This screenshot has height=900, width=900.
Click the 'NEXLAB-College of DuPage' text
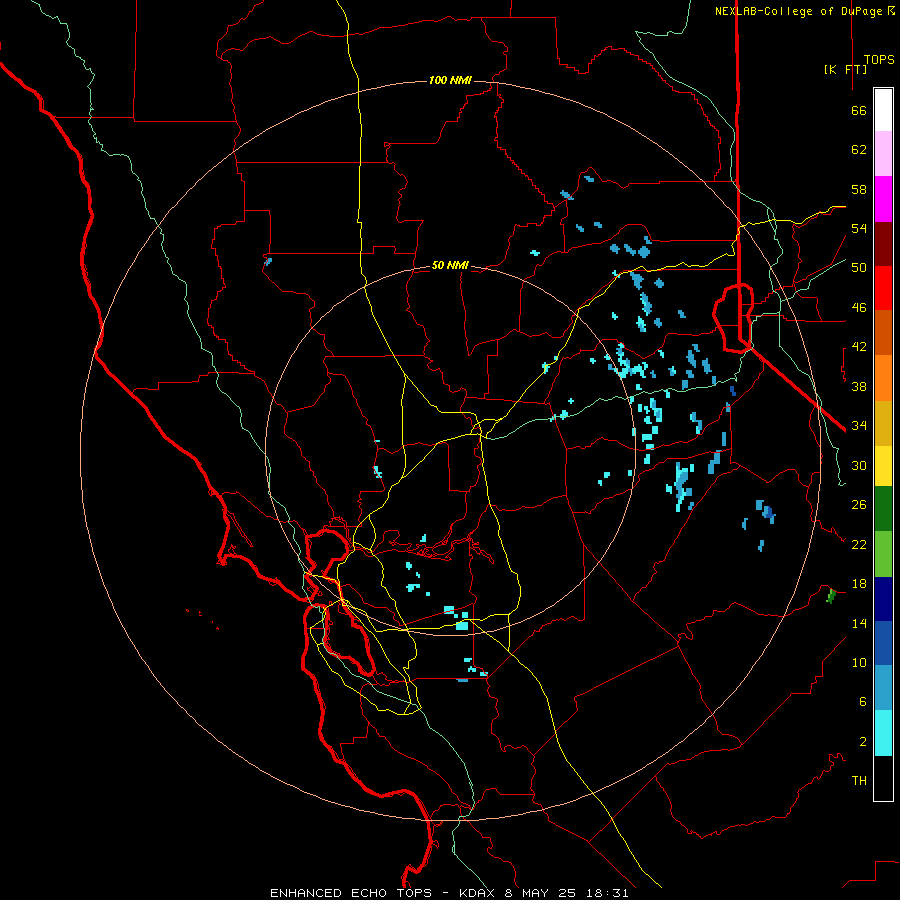coord(800,11)
